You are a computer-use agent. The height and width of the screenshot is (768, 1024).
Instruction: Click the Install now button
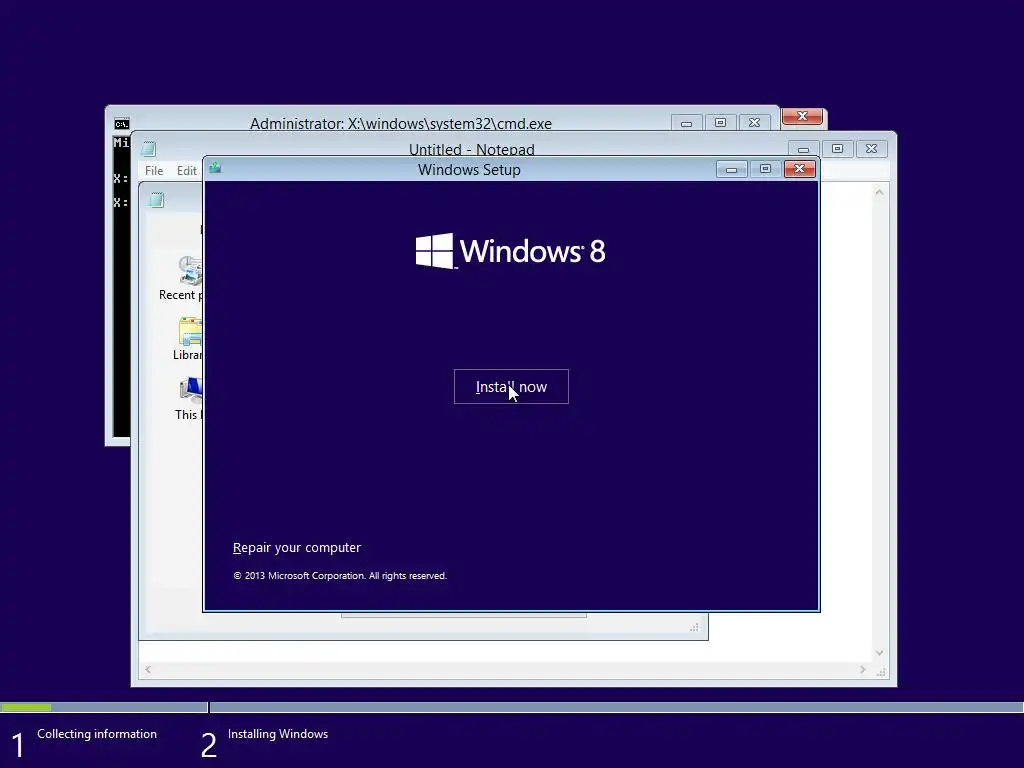511,387
